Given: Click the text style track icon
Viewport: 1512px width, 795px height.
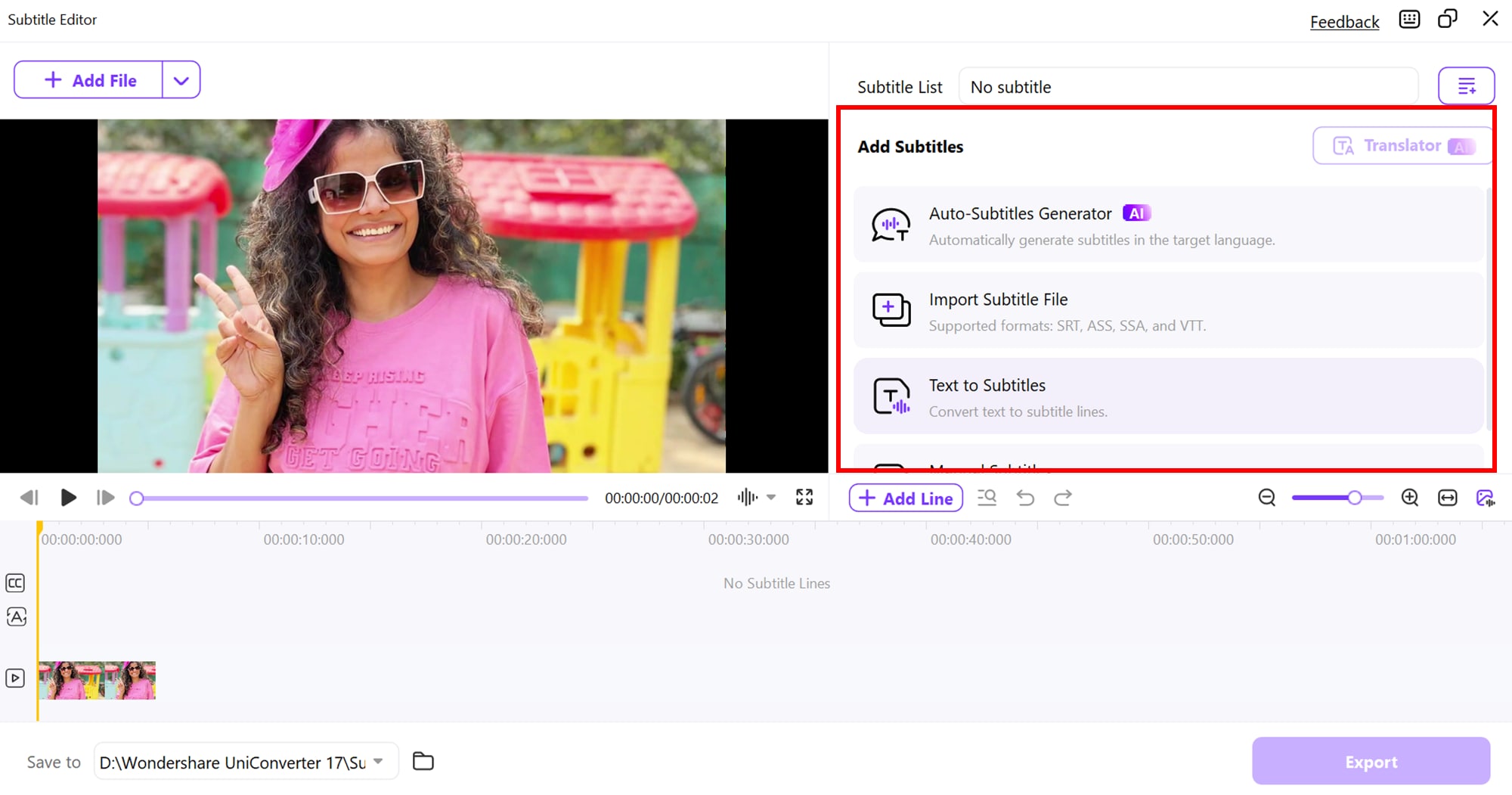Looking at the screenshot, I should [x=16, y=617].
